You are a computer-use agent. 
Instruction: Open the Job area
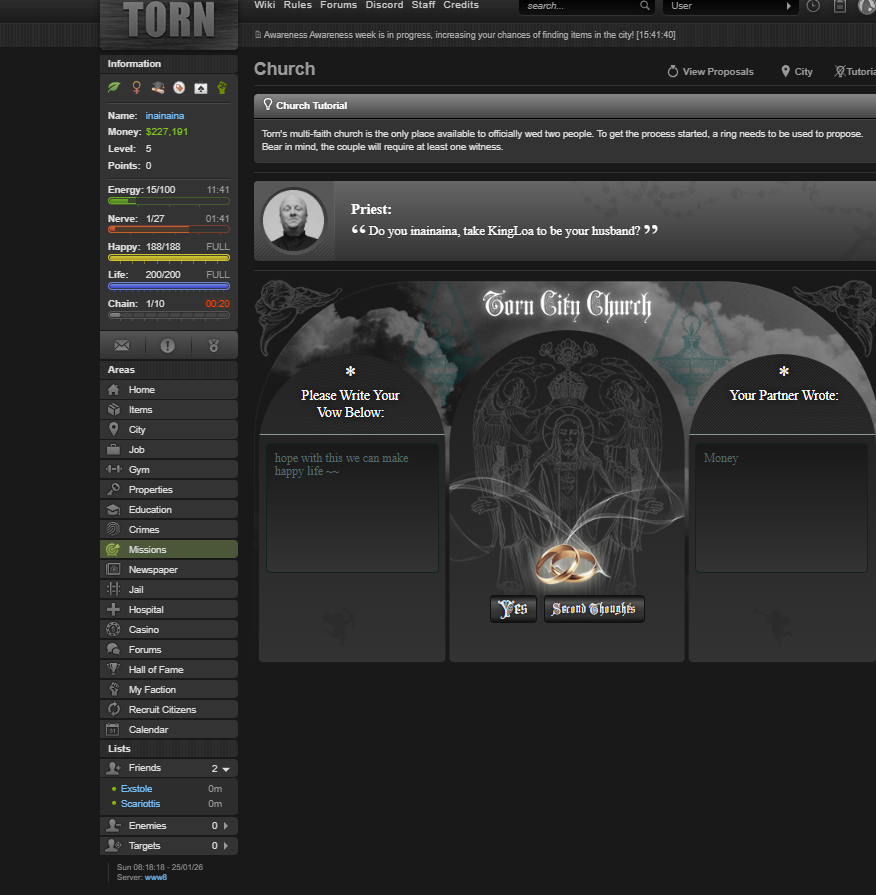click(169, 449)
